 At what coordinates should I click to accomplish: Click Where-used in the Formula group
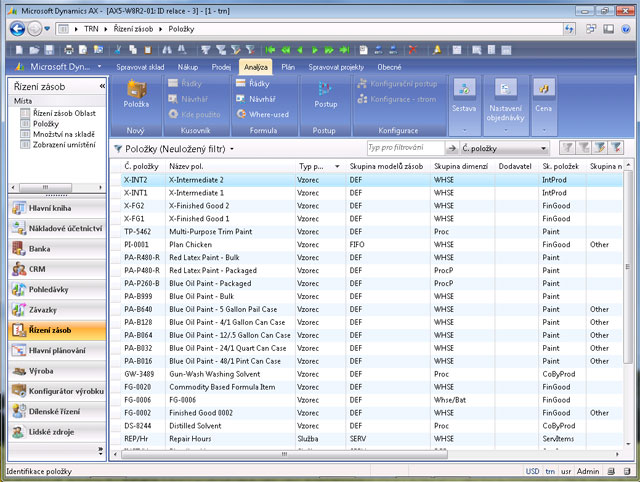pyautogui.click(x=263, y=115)
